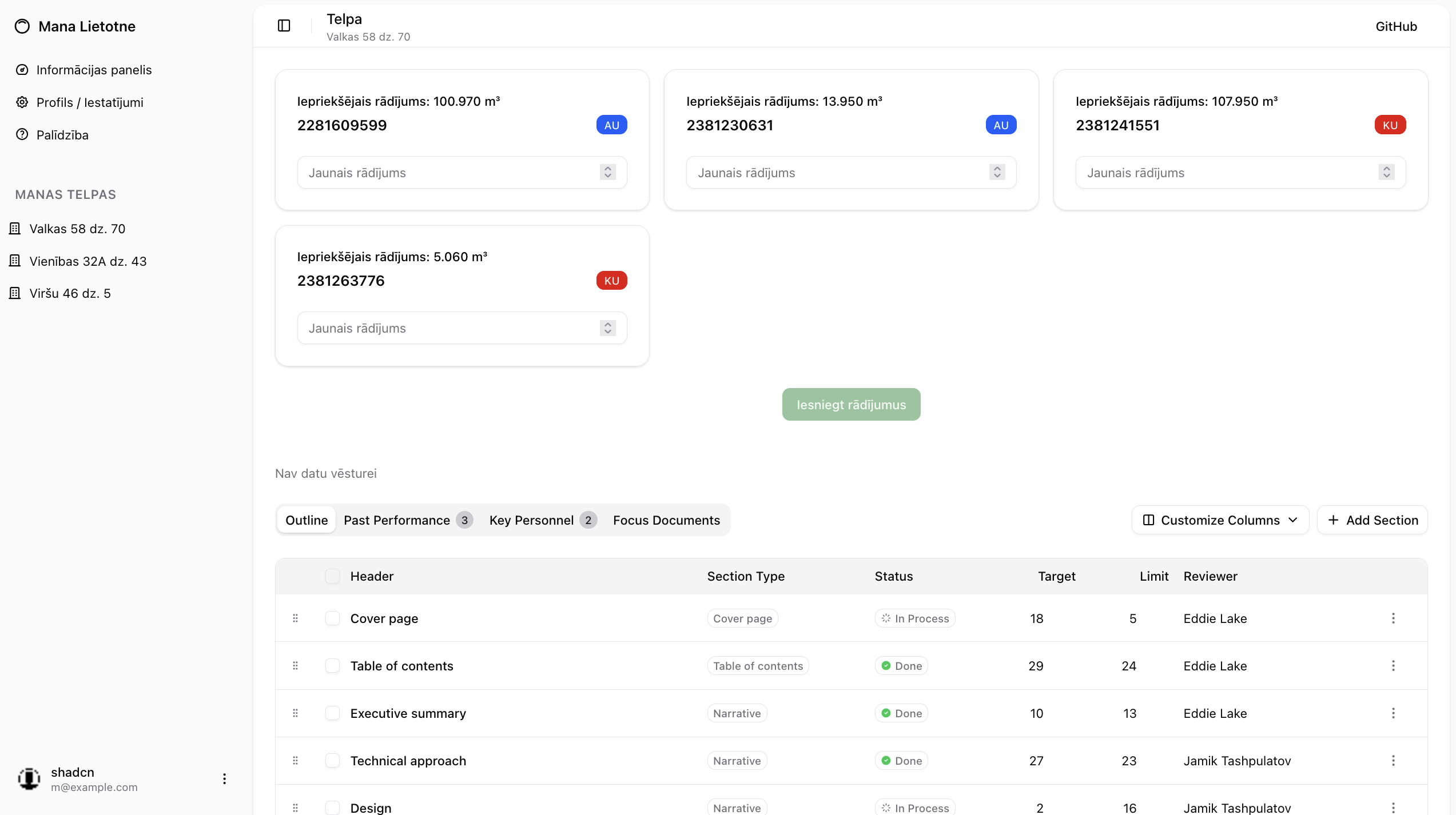Image resolution: width=1456 pixels, height=815 pixels.
Task: Open row actions for Table of contents
Action: (1393, 666)
